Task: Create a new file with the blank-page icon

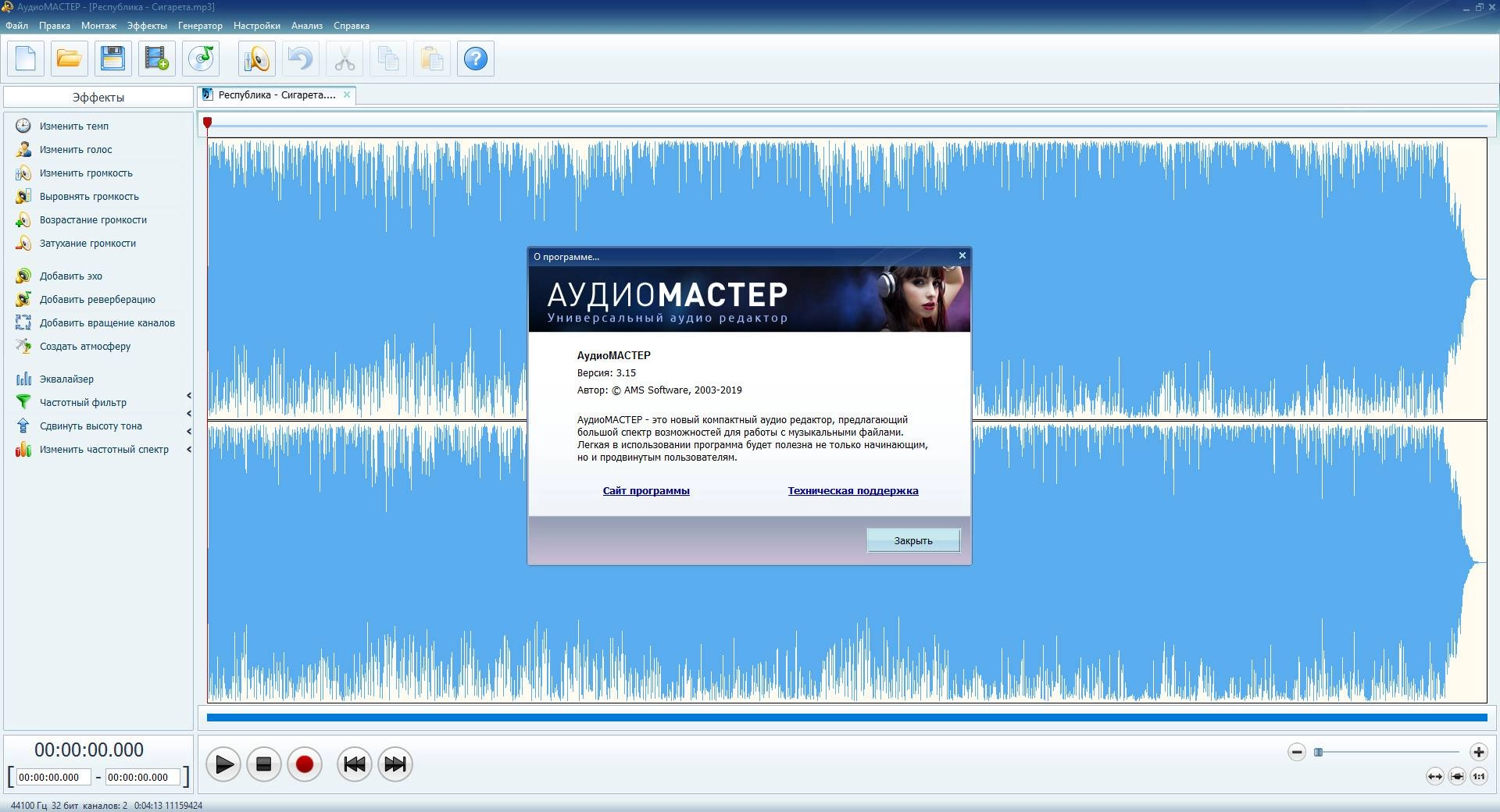Action: (x=26, y=59)
